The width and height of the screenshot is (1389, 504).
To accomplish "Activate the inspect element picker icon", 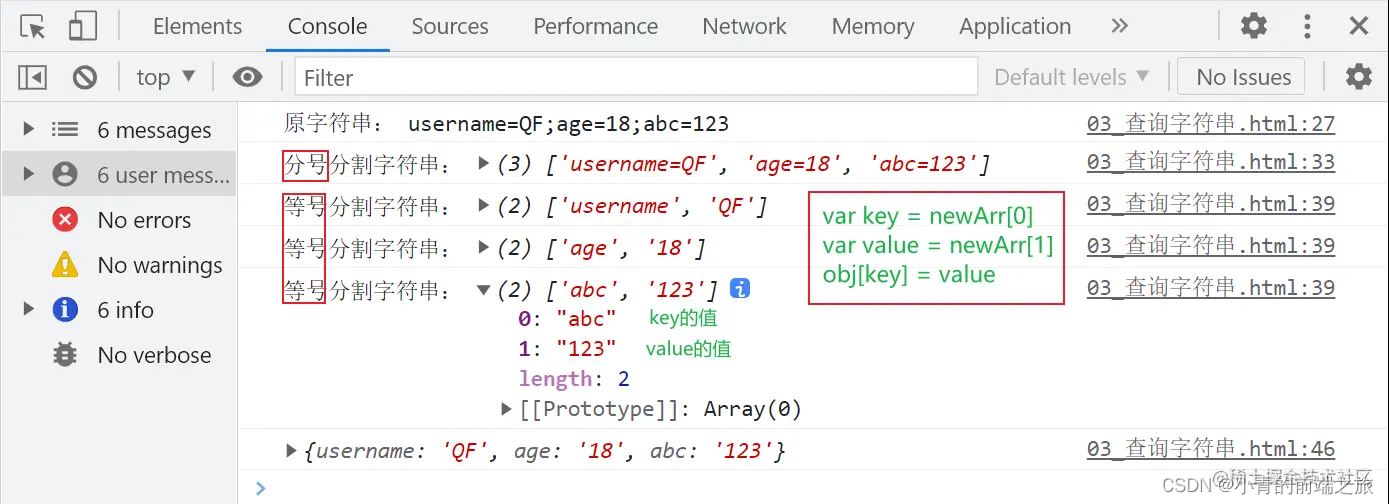I will click(x=33, y=27).
